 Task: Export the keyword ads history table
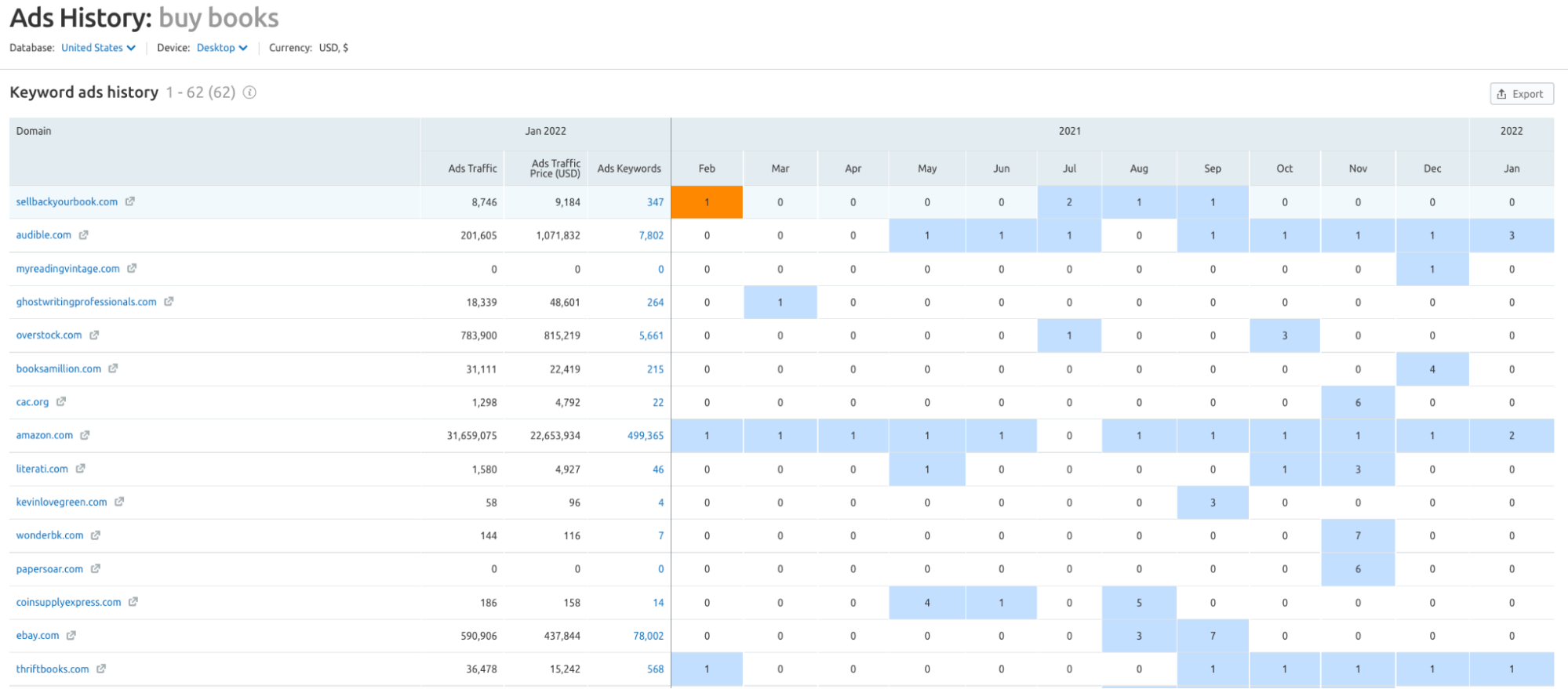[x=1521, y=94]
